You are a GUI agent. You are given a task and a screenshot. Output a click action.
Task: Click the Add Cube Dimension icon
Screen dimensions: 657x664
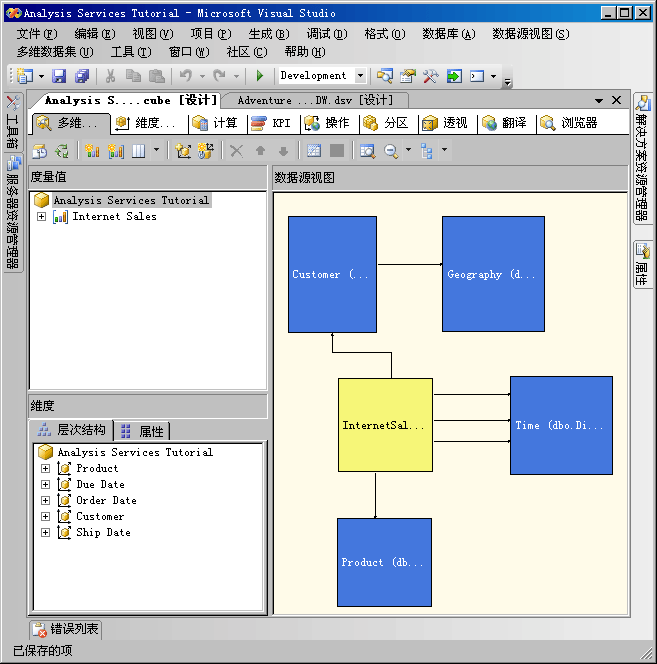click(x=183, y=151)
